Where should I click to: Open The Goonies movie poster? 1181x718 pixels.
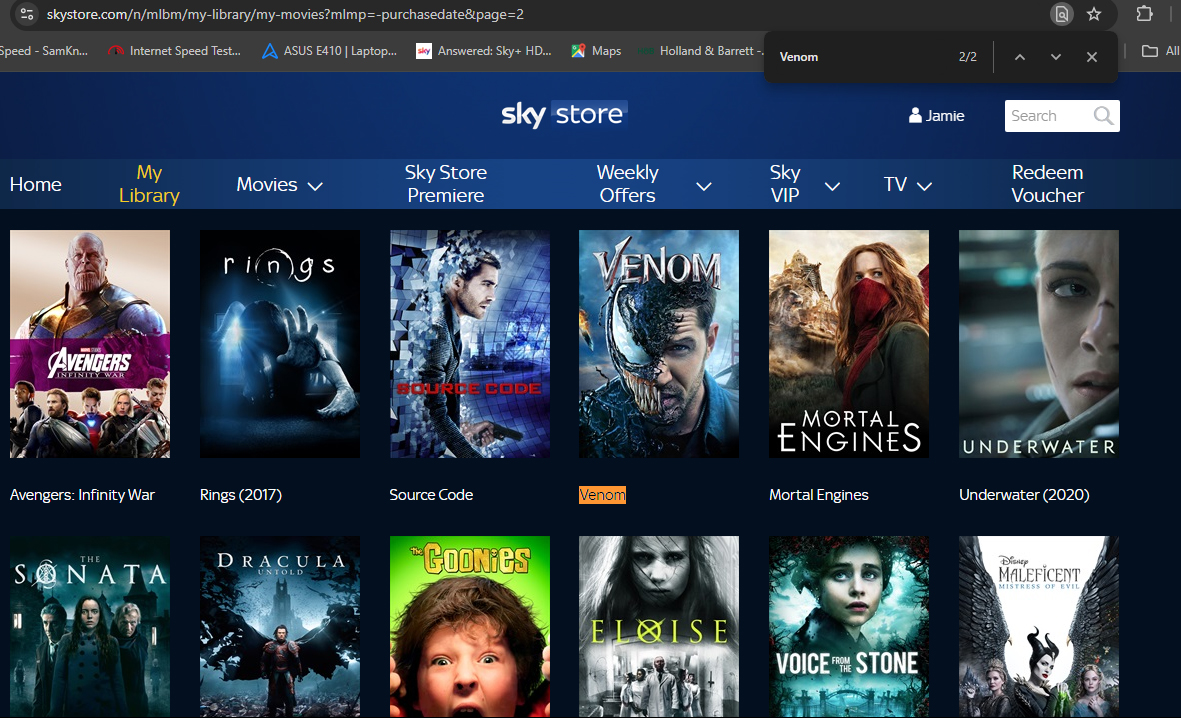469,627
